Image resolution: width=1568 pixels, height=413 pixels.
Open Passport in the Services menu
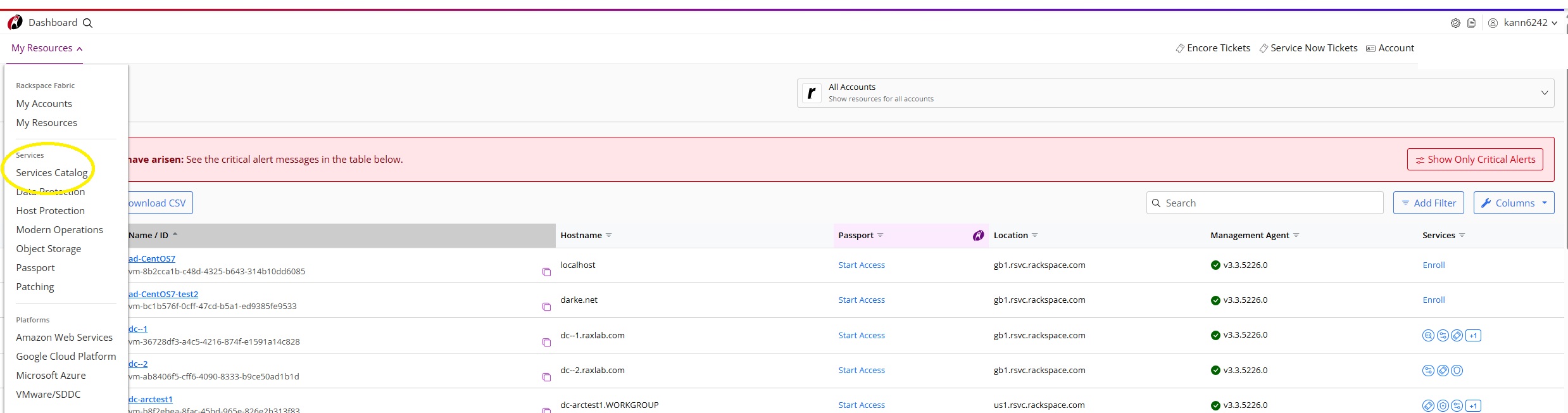[35, 268]
